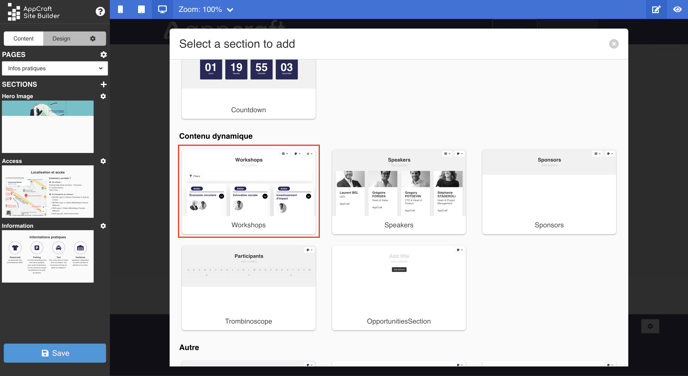Image resolution: width=688 pixels, height=376 pixels.
Task: Click the blue Save button
Action: [55, 353]
